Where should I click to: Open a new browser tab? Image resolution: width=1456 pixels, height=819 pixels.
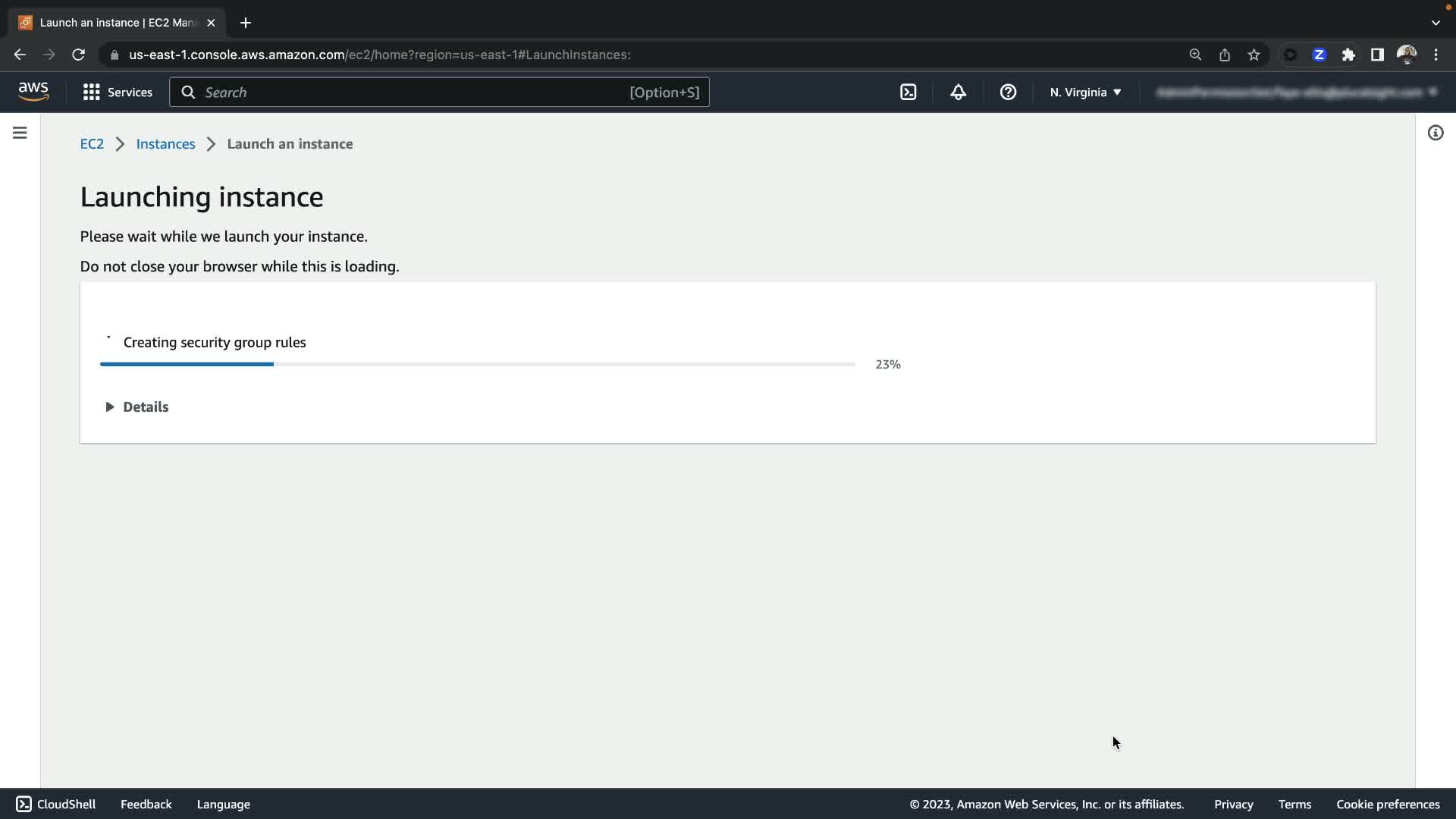245,23
